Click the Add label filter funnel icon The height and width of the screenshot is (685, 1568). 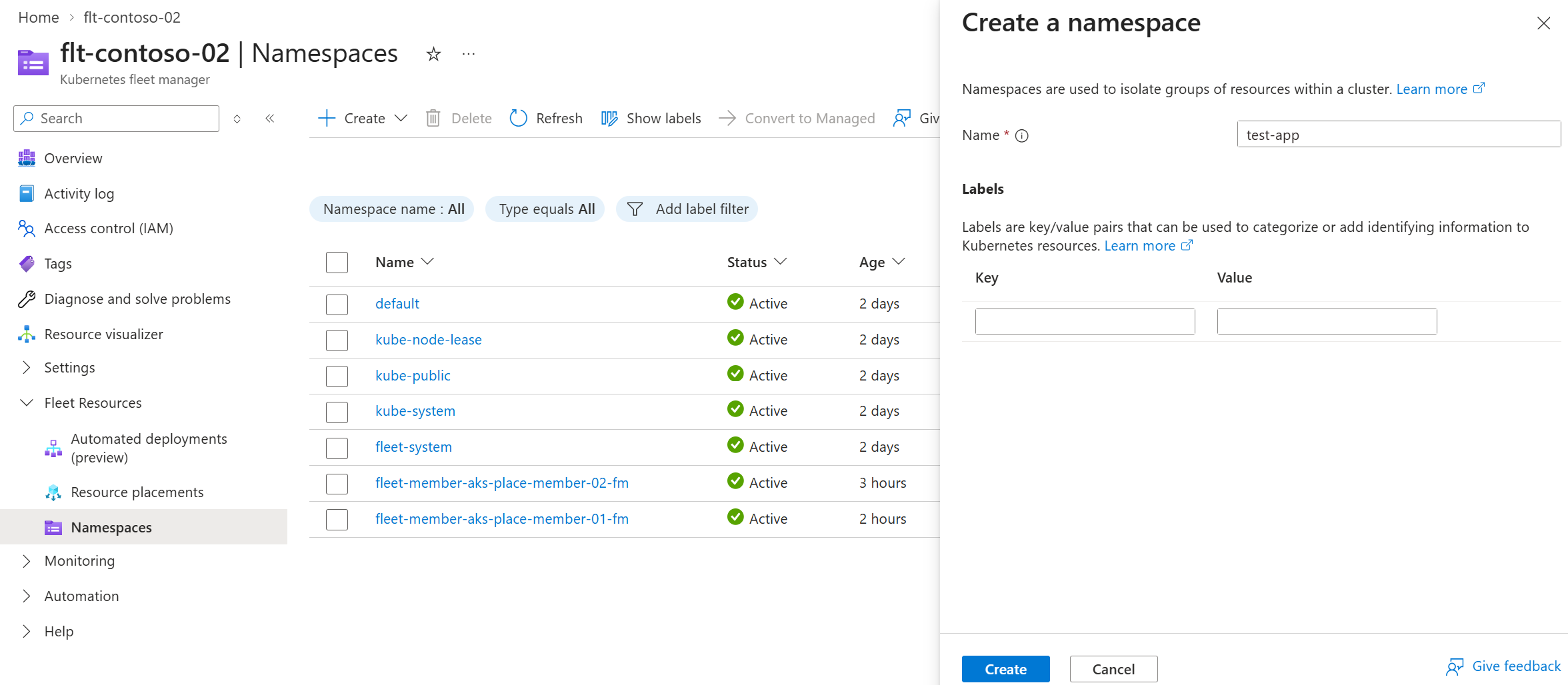tap(635, 209)
